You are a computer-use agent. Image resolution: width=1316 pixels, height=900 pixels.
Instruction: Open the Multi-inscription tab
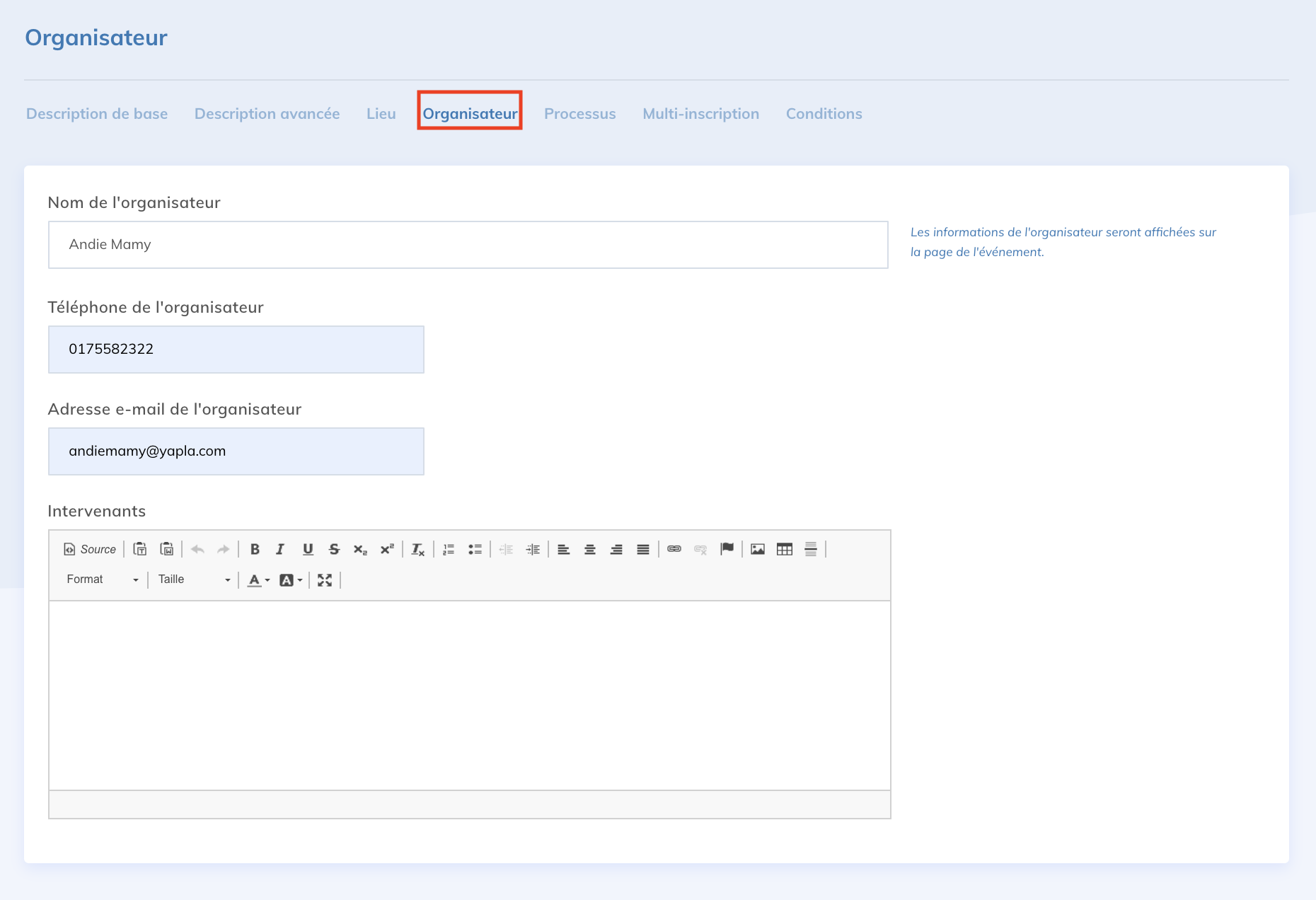[700, 114]
